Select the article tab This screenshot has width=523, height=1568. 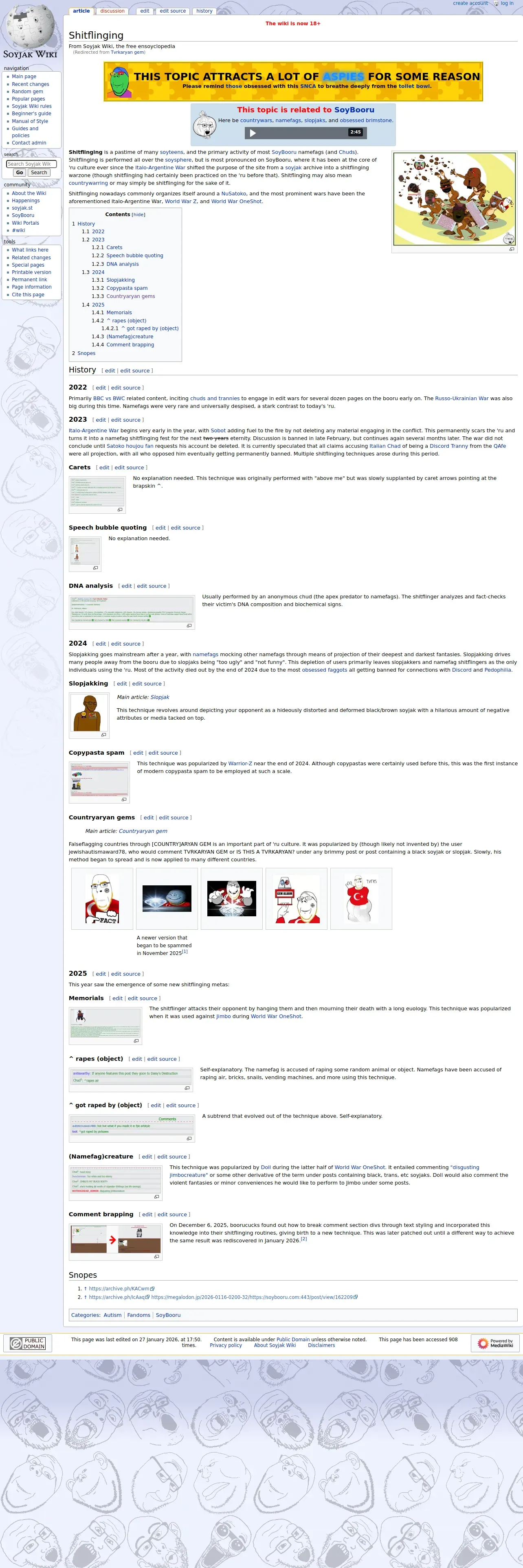(81, 11)
